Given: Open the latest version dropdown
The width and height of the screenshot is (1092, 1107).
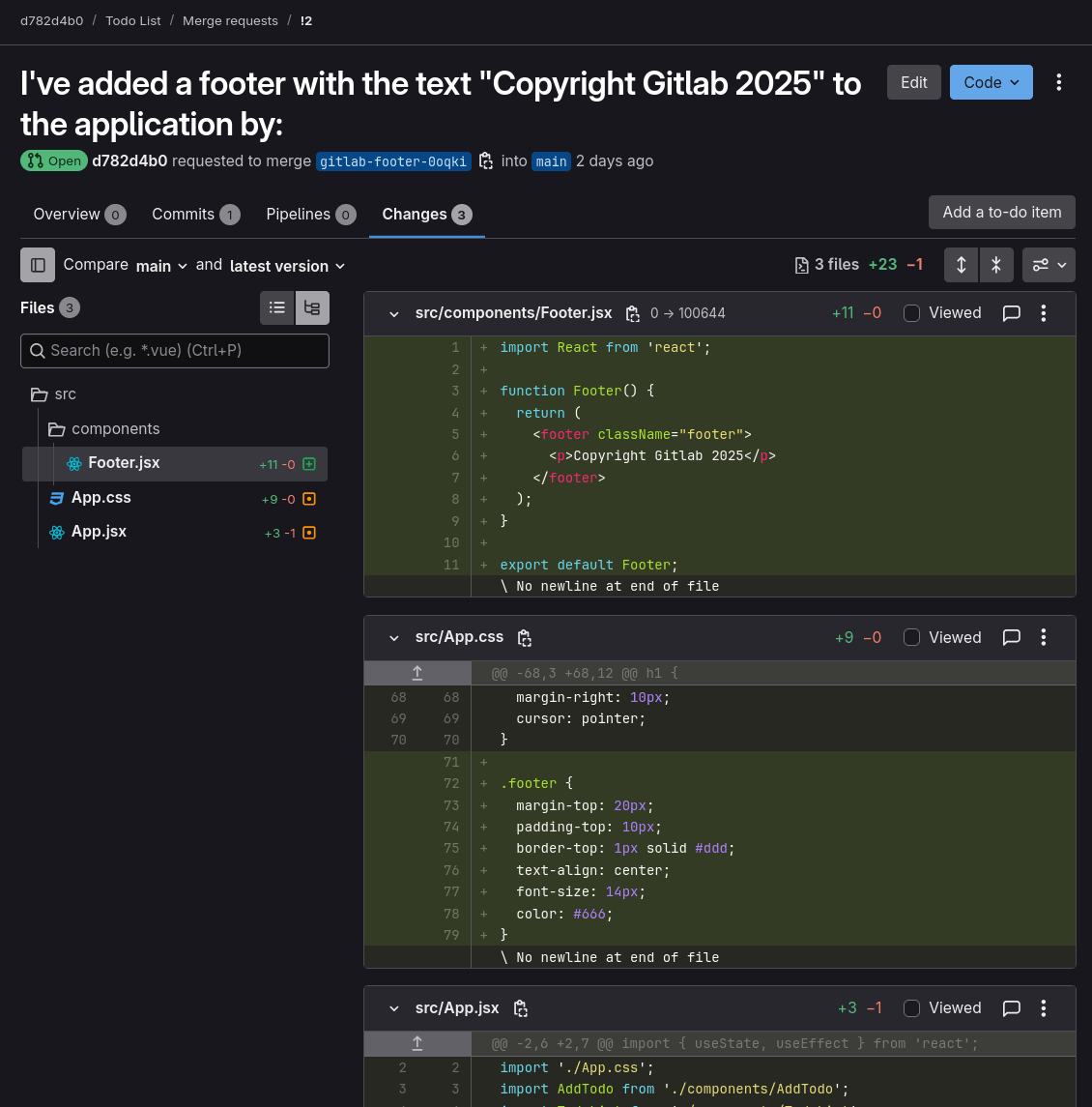Looking at the screenshot, I should [287, 266].
